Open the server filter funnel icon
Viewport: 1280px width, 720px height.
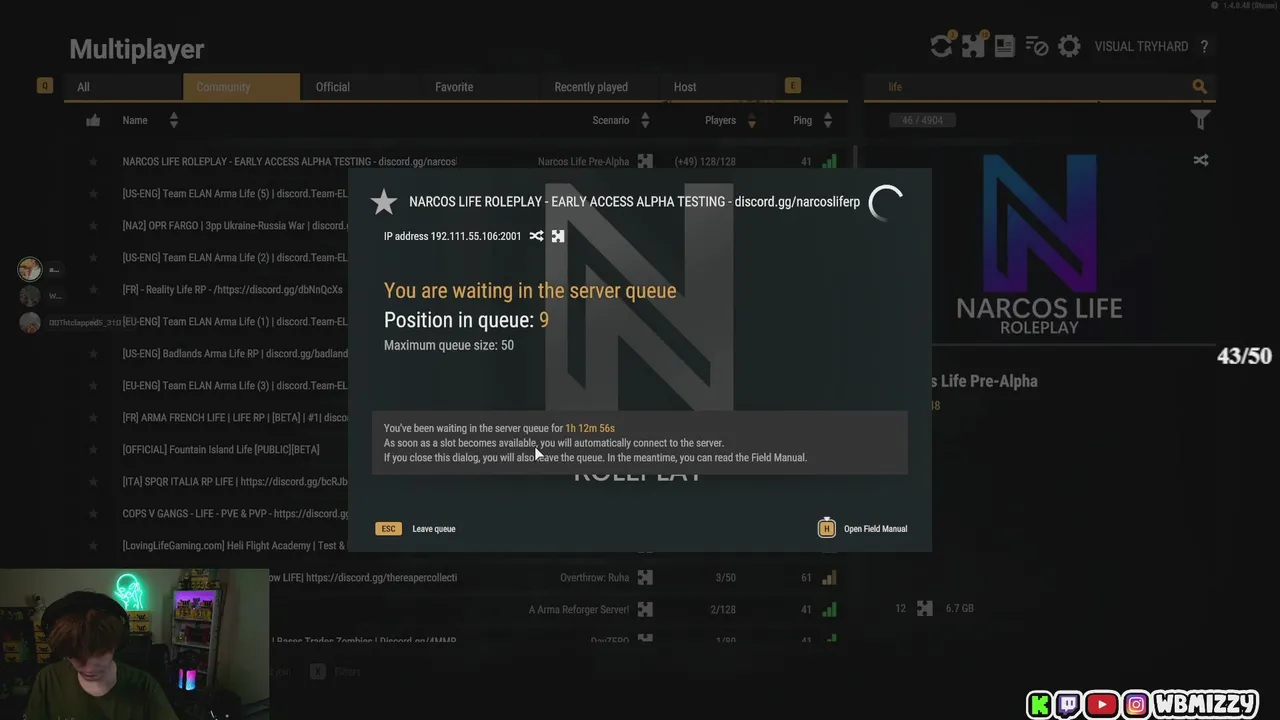click(x=1201, y=120)
